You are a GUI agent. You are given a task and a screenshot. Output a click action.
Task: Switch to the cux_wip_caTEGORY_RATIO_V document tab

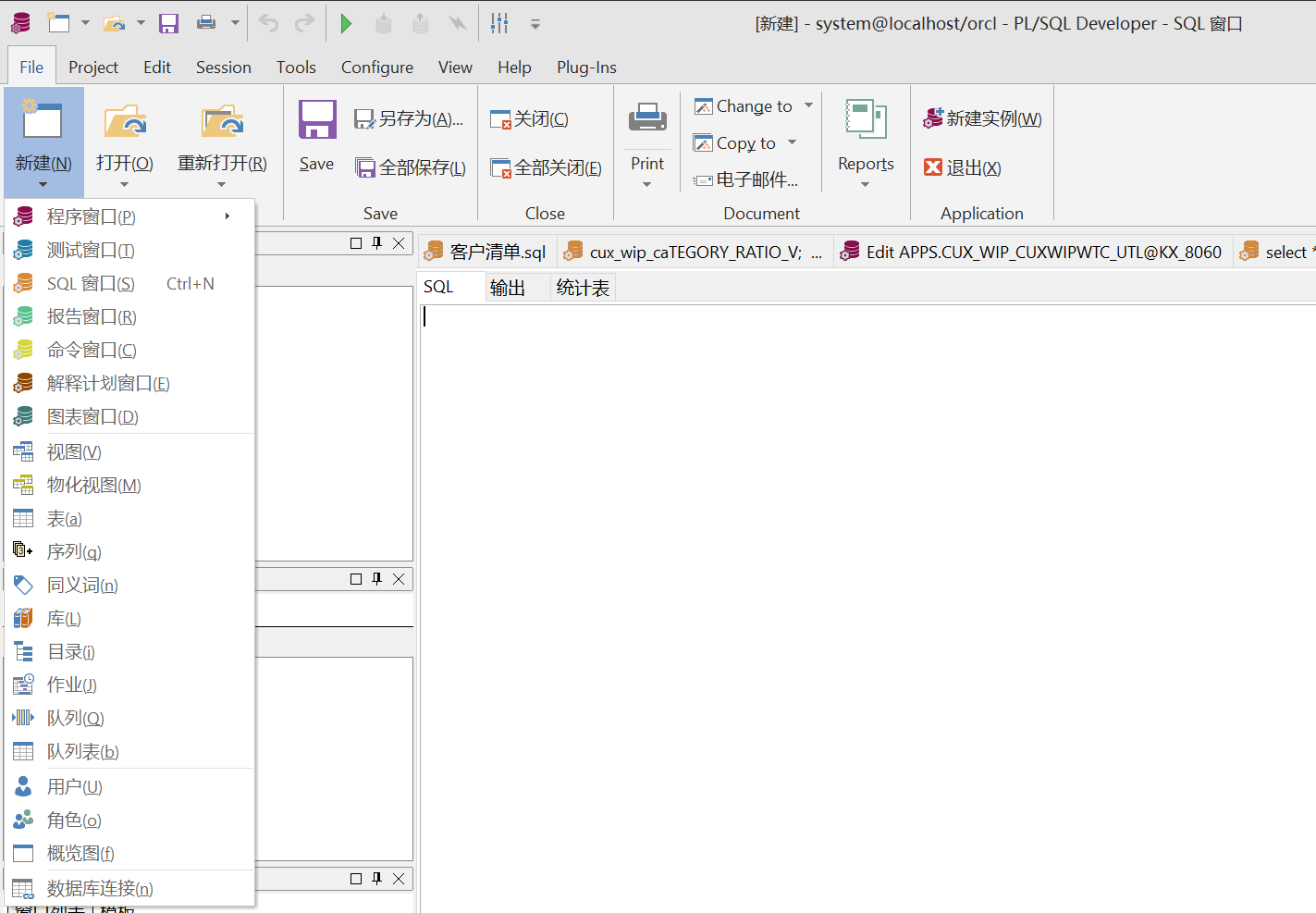[x=695, y=252]
